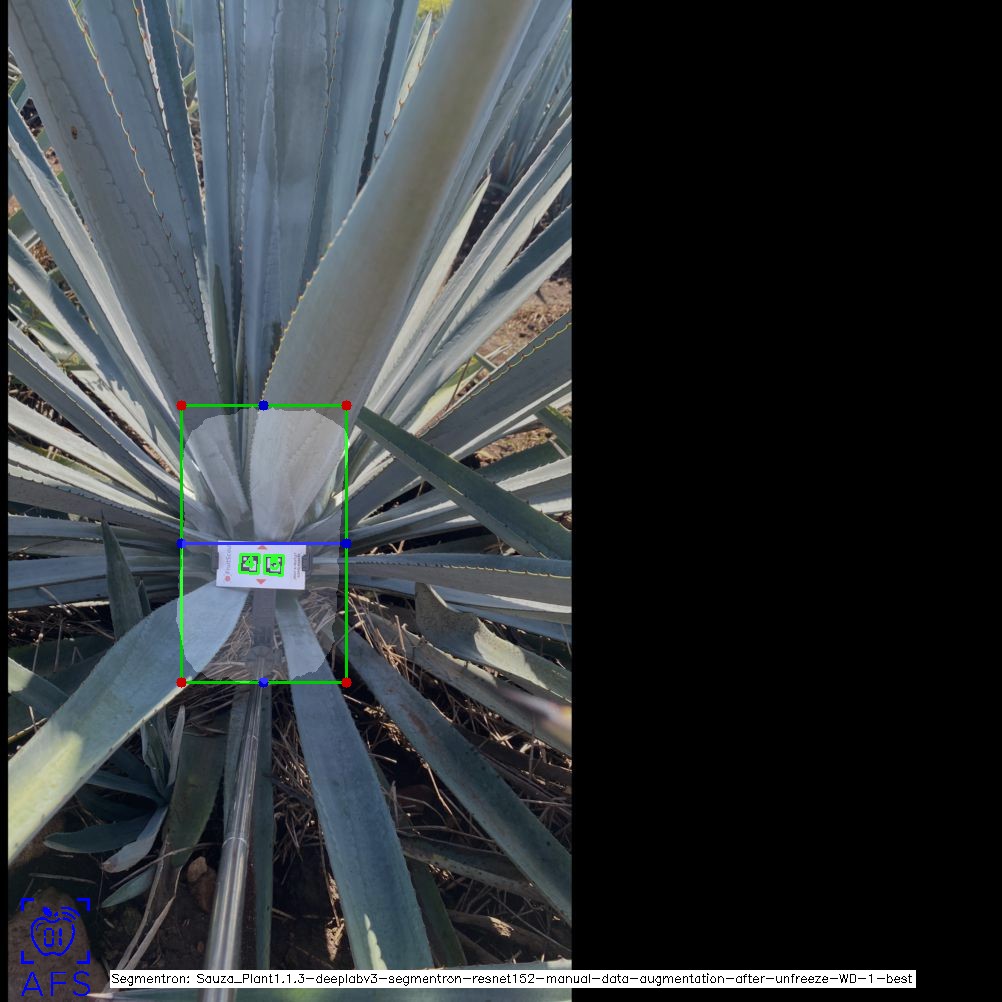Click the bottom-left red corner handle
Image resolution: width=1002 pixels, height=1002 pixels.
[x=181, y=682]
